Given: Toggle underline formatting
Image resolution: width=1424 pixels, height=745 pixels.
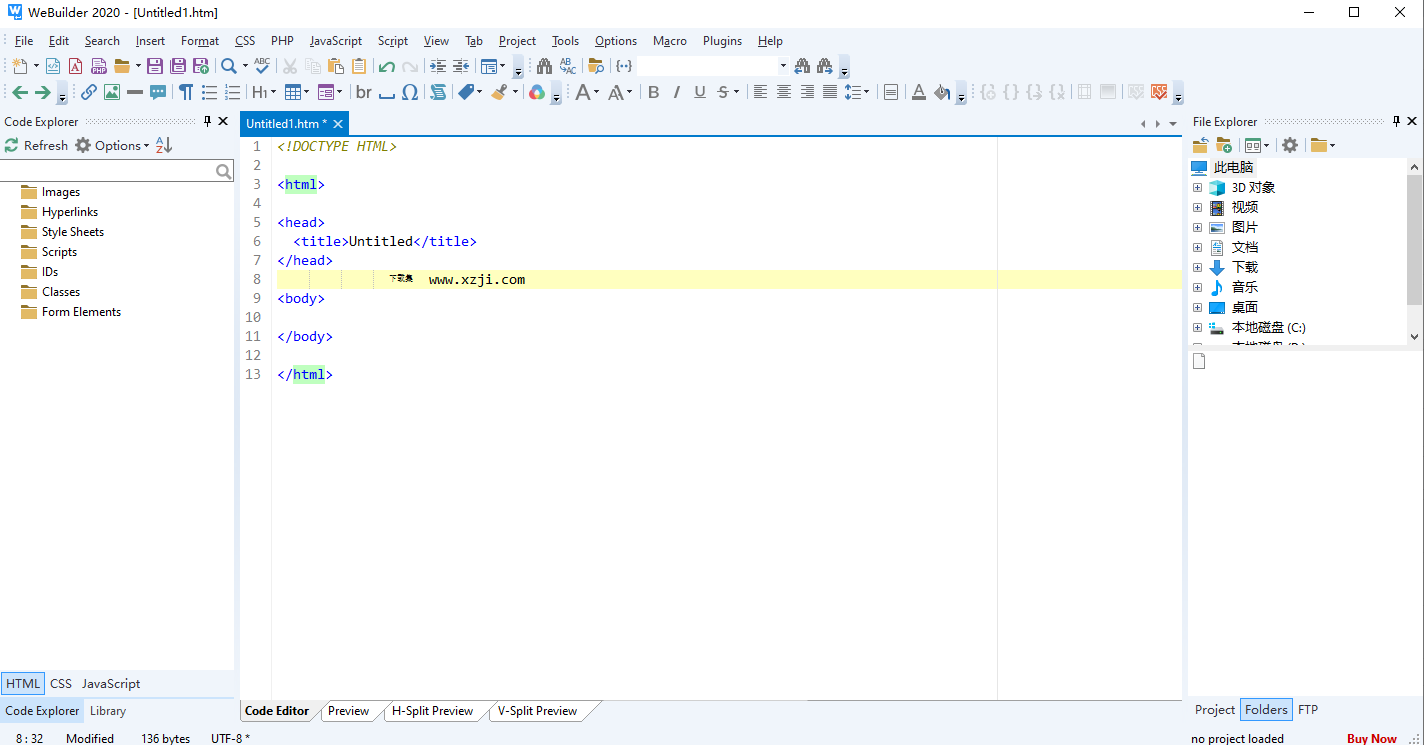Looking at the screenshot, I should tap(700, 92).
